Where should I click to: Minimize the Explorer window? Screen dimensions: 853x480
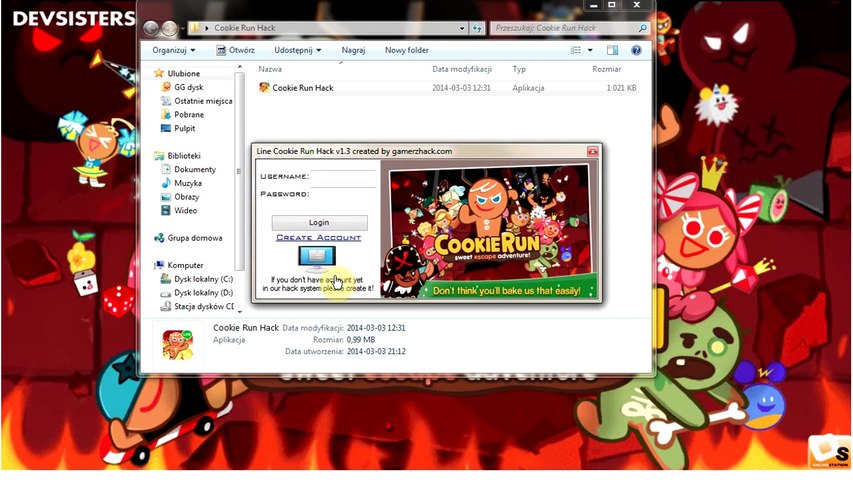pos(594,5)
